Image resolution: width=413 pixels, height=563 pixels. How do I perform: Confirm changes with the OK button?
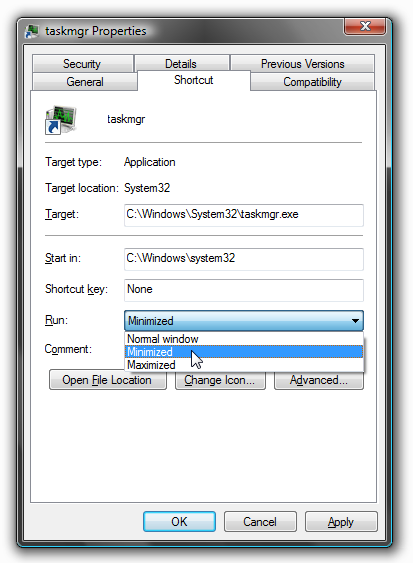pos(179,521)
